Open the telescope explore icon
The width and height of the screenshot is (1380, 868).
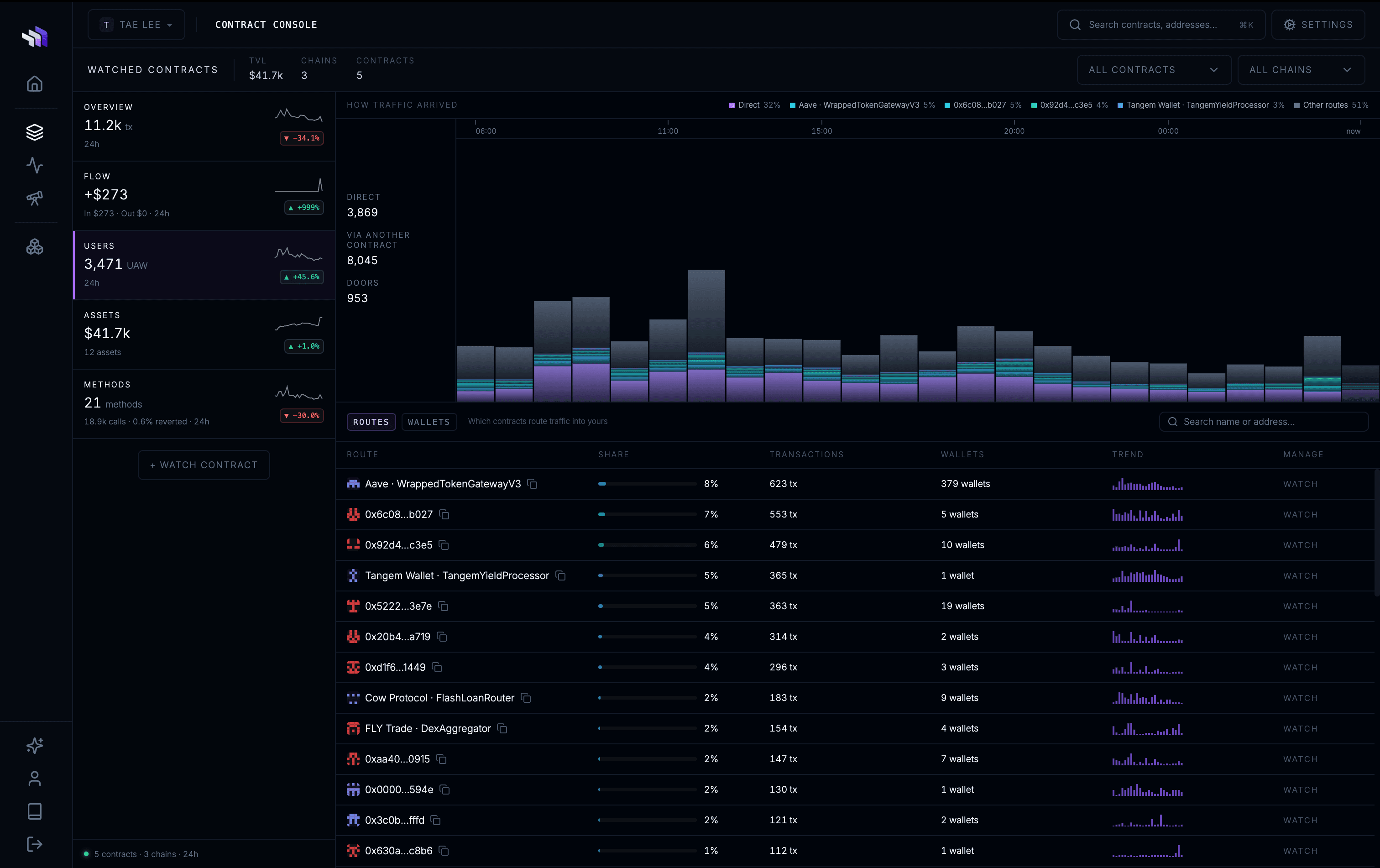(x=34, y=198)
